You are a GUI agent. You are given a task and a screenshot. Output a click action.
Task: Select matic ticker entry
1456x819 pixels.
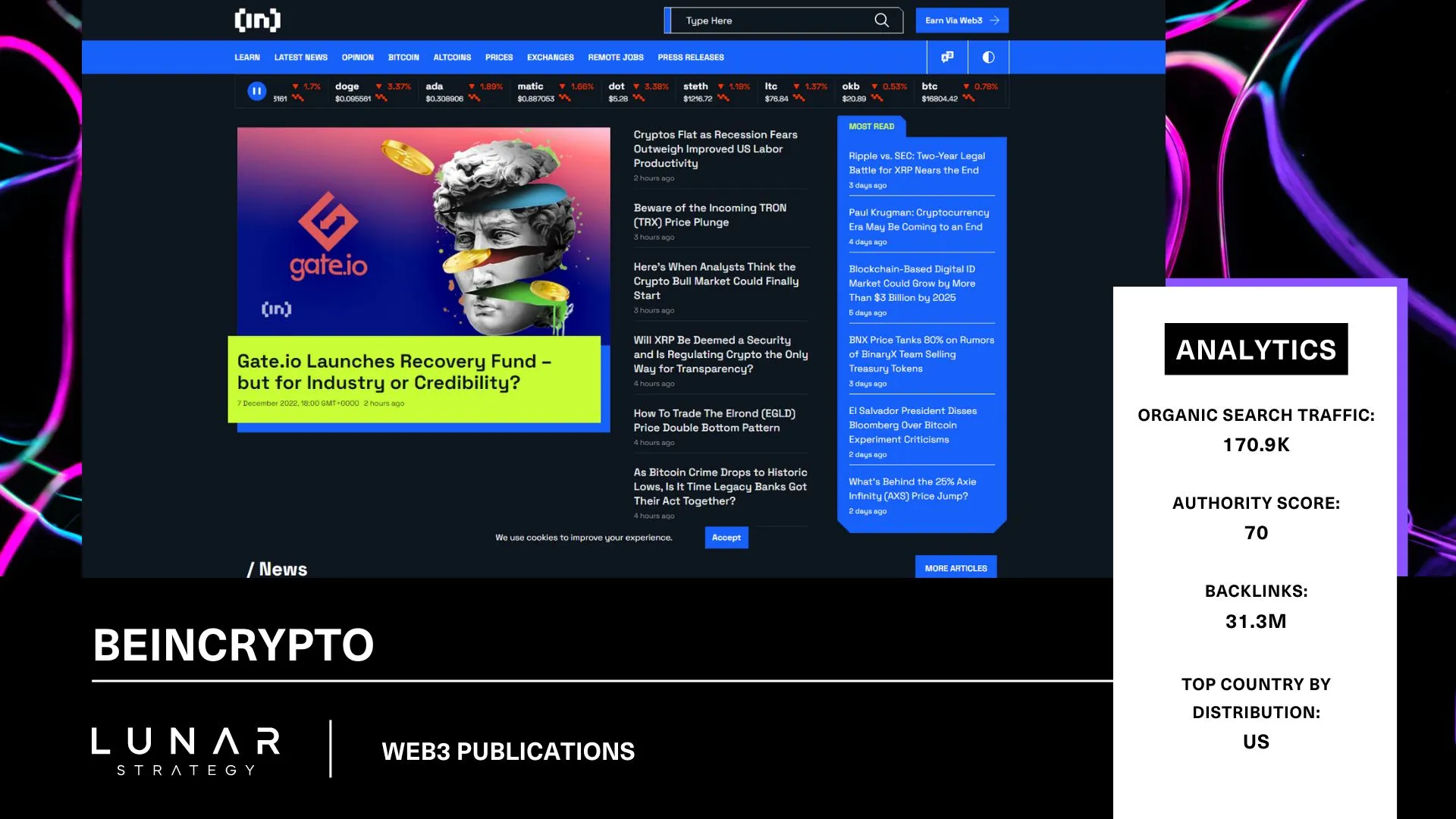556,92
